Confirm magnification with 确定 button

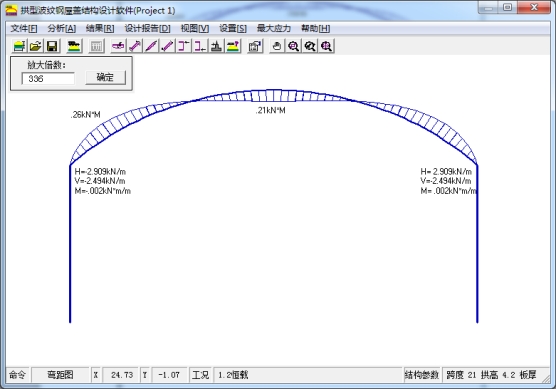[x=105, y=77]
